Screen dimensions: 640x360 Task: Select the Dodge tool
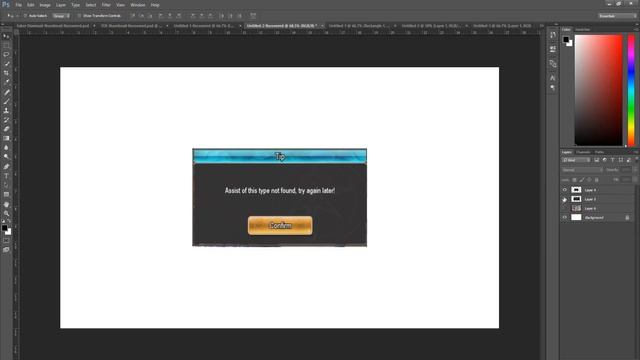click(x=6, y=157)
